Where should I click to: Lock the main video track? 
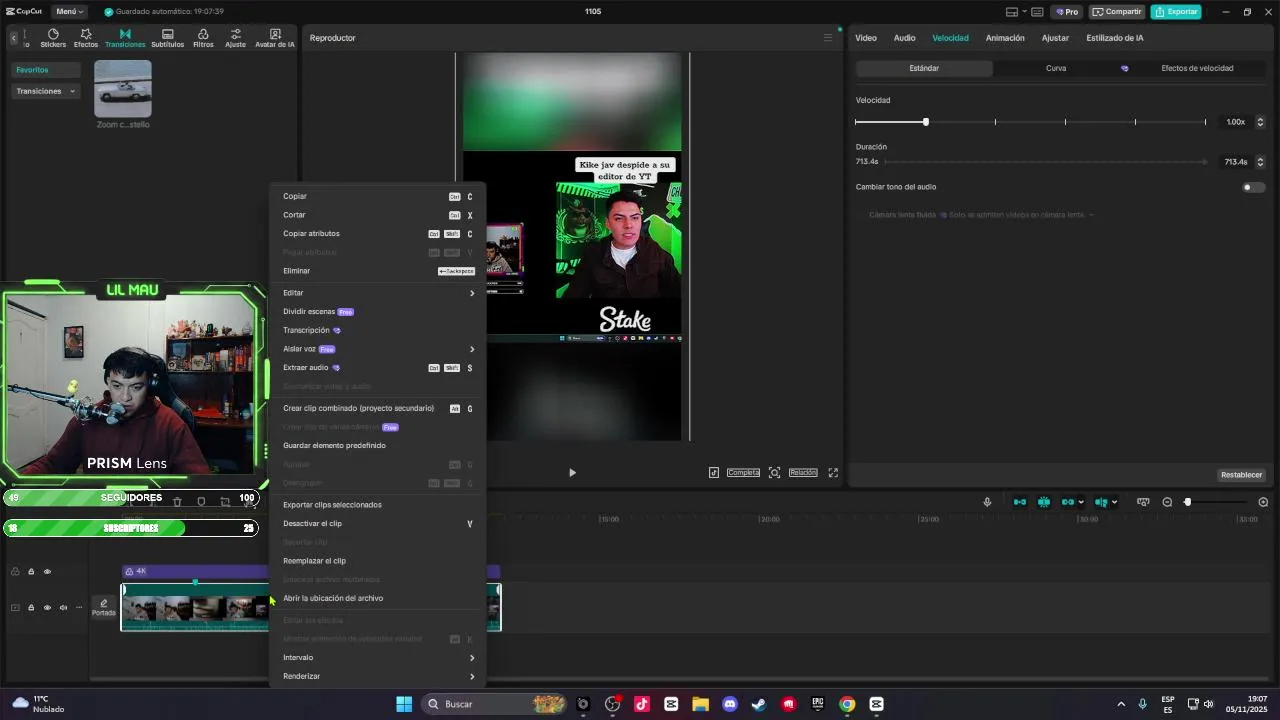click(31, 607)
